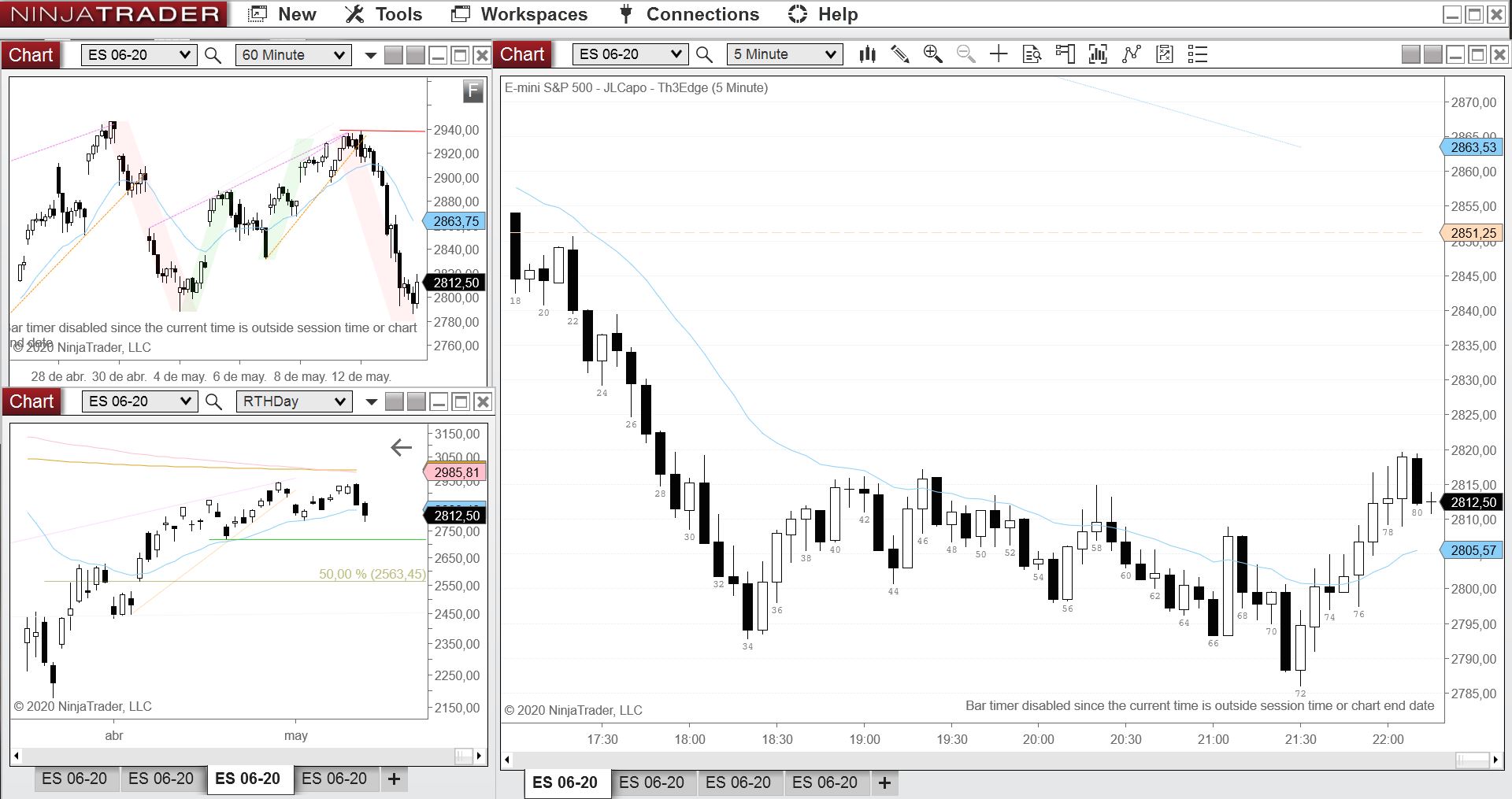Open Chart Trader from the toolbar
Screen dimensions: 1512x799
[1065, 54]
